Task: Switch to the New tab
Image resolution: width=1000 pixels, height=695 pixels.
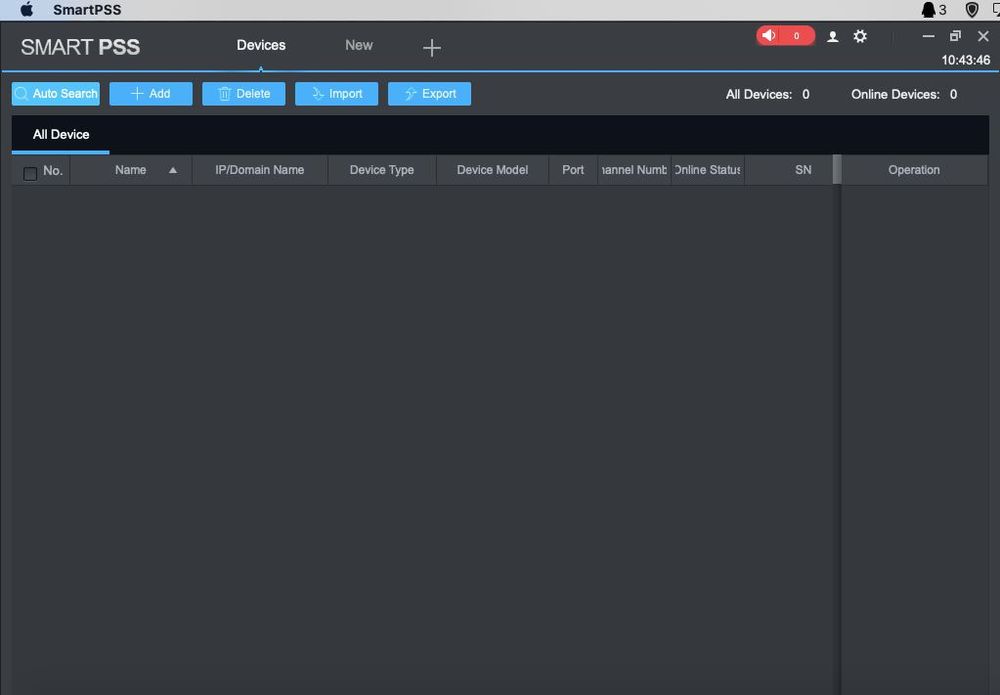Action: (x=358, y=45)
